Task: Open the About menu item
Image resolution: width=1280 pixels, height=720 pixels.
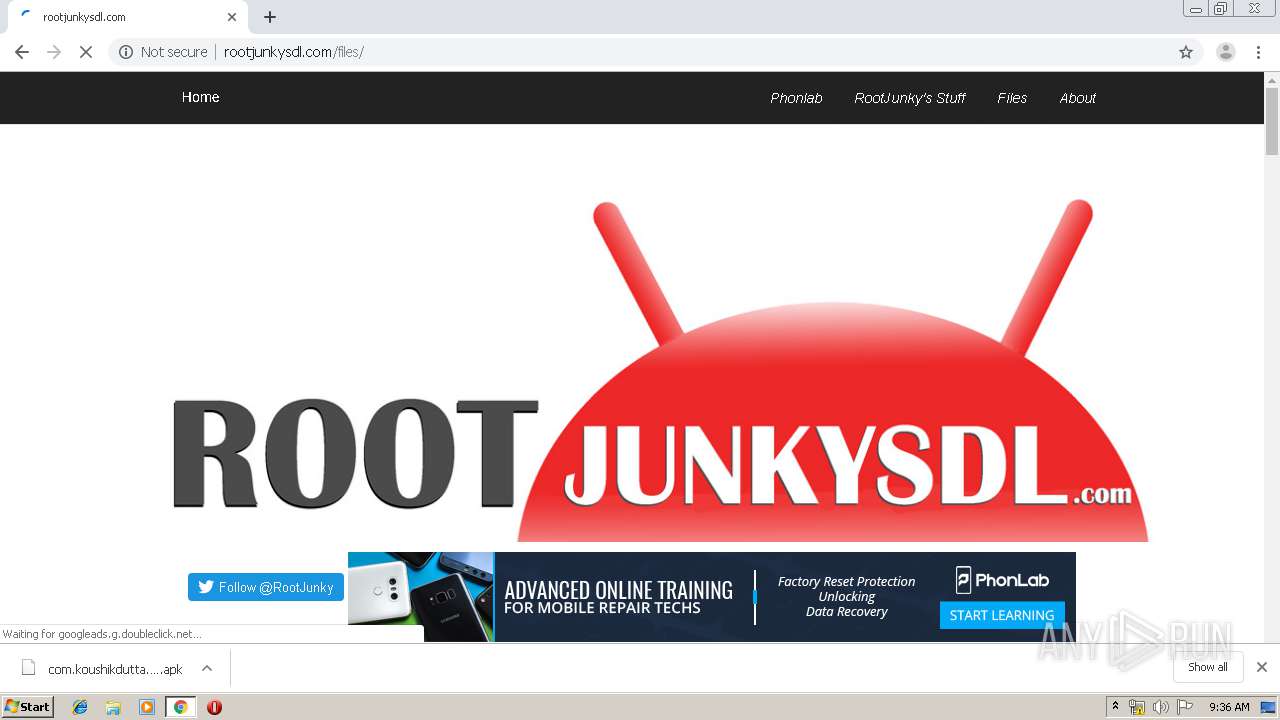Action: [1078, 98]
